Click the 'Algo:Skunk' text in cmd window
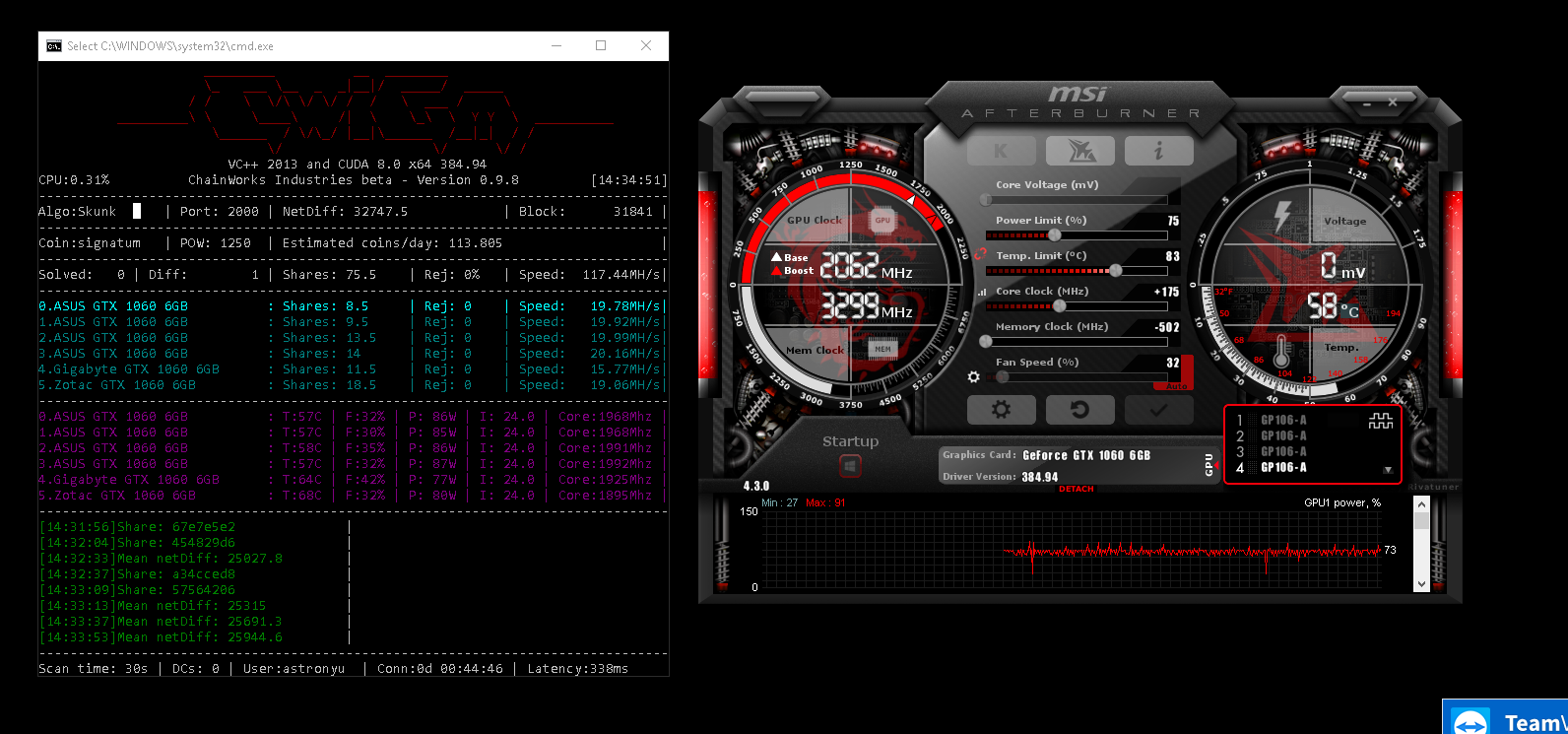1568x734 pixels. click(77, 211)
